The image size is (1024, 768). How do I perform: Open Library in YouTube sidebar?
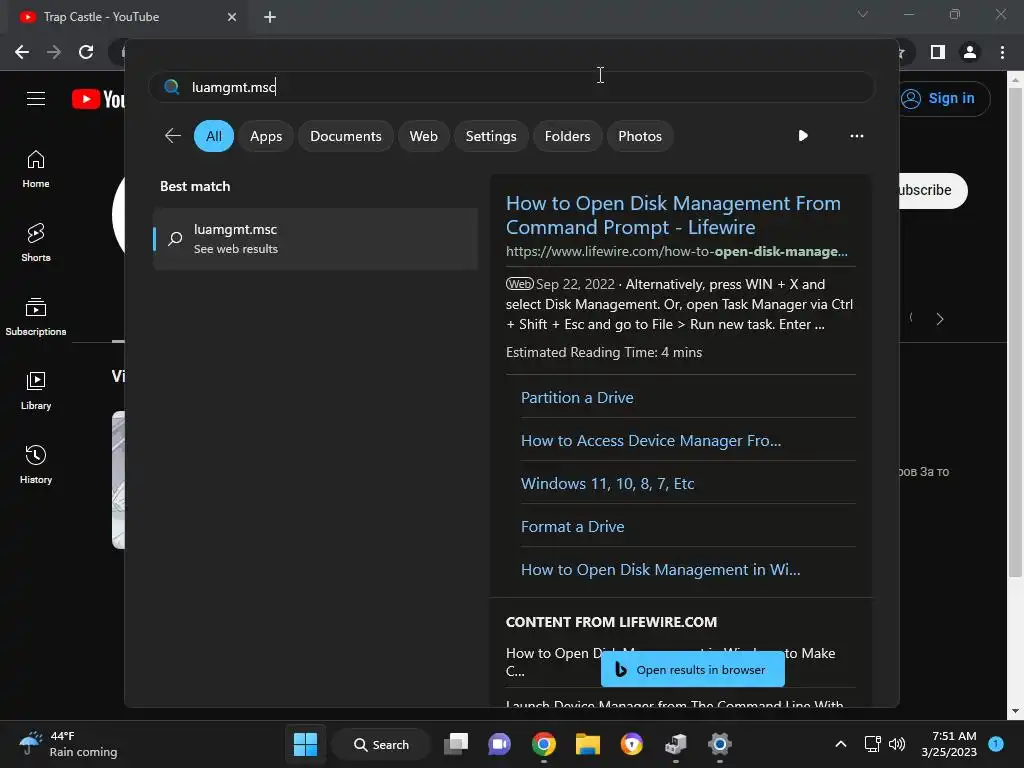pos(36,391)
